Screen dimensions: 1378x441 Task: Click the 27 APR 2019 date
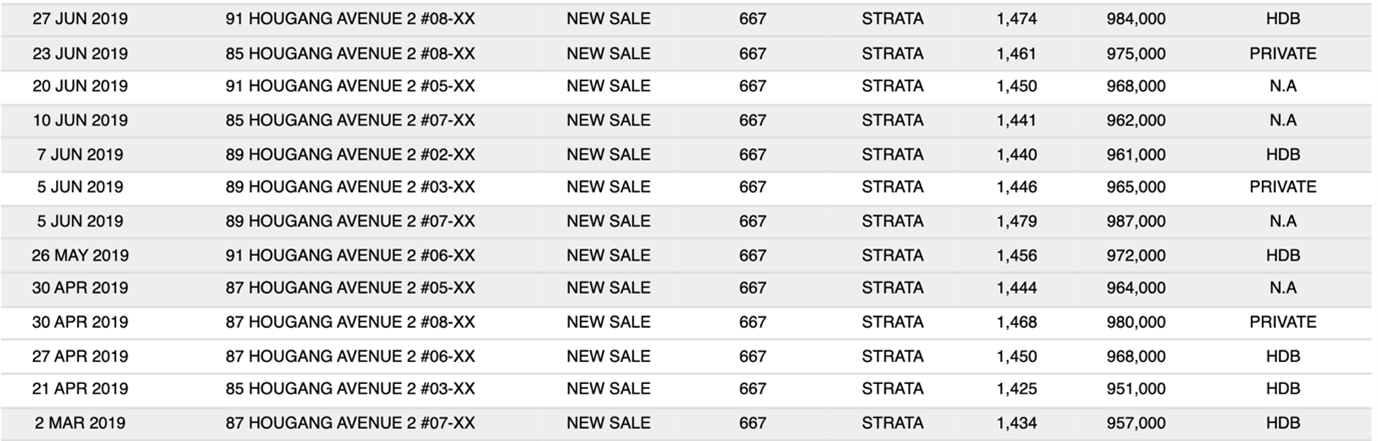coord(80,356)
